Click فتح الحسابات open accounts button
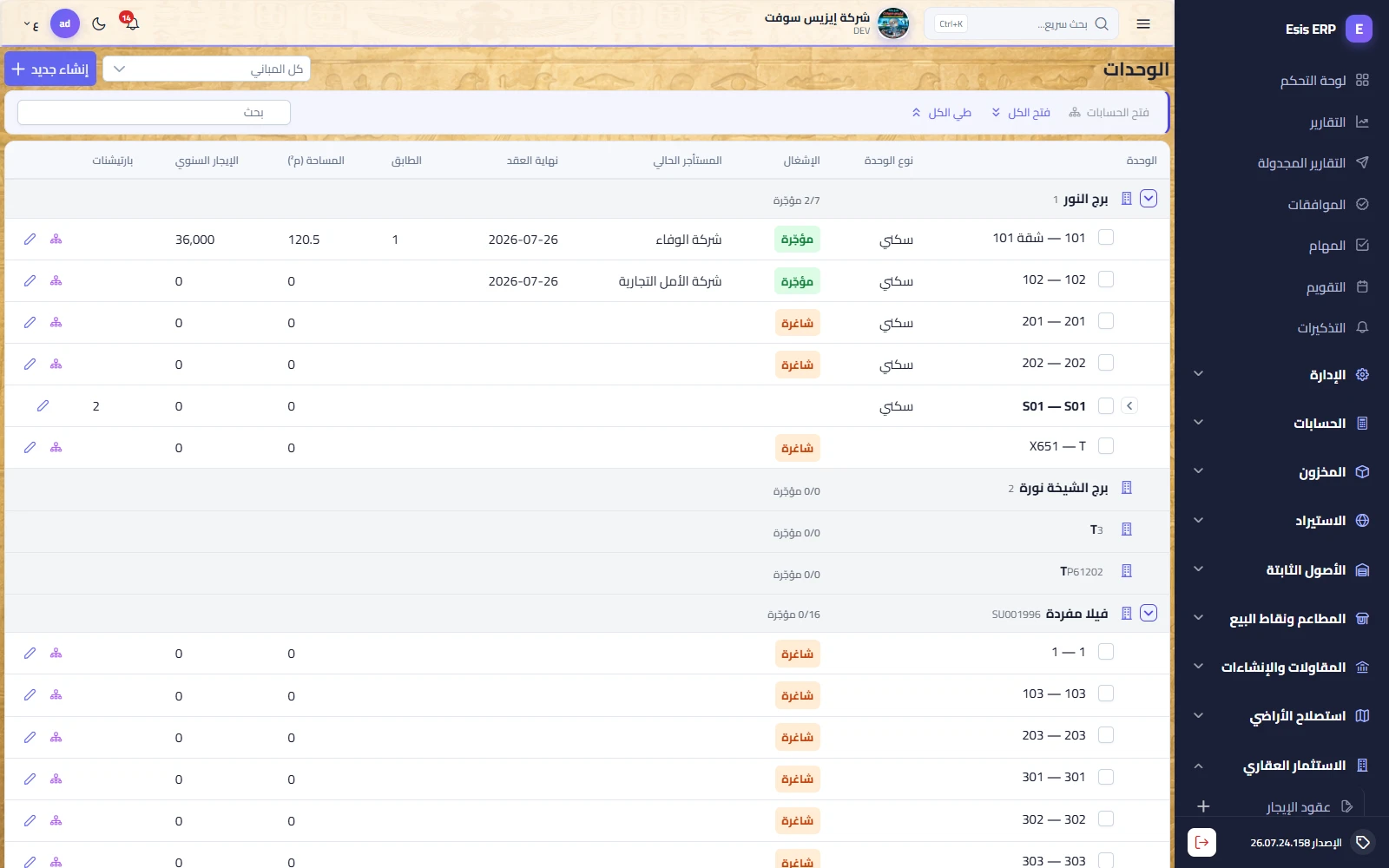Screen dimensions: 1389x868 tap(1109, 112)
